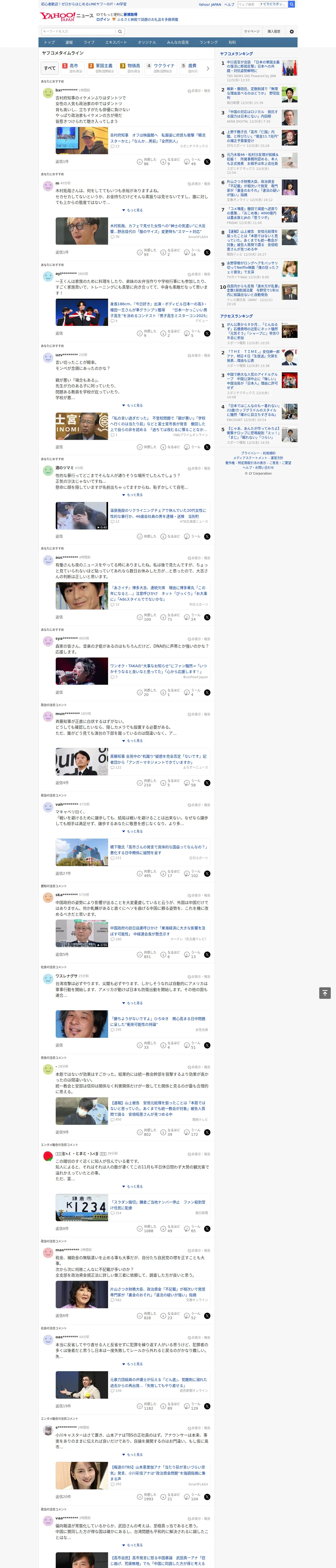Open access ranking item 1 about がん公表
This screenshot has height=1568, width=336.
(x=253, y=331)
